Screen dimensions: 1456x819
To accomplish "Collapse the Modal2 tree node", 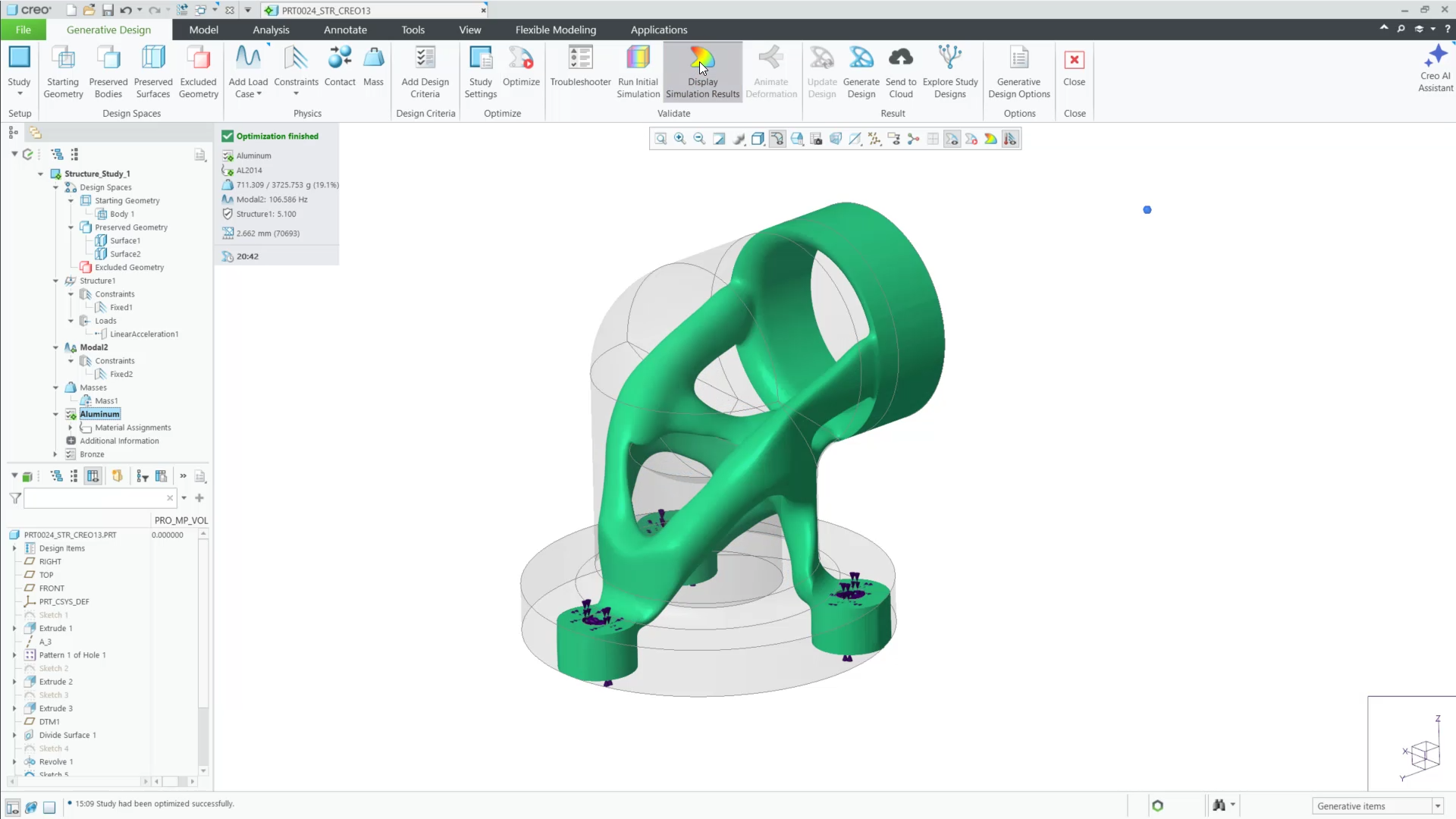I will [55, 347].
